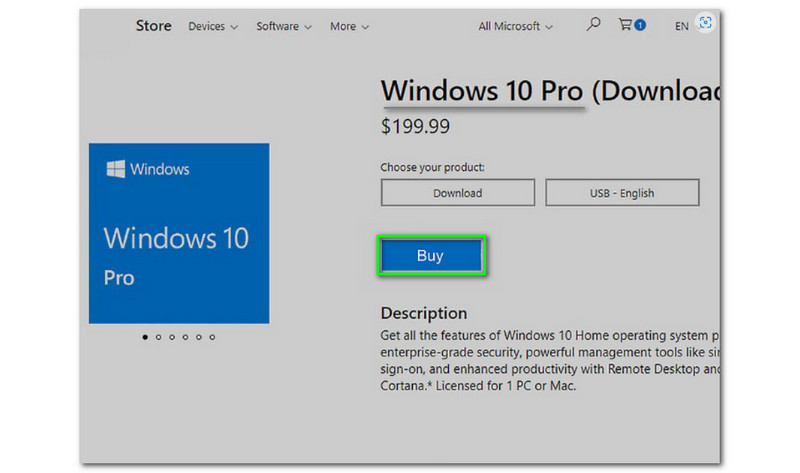Choose the Download product option
Viewport: 800px width, 473px height.
457,193
